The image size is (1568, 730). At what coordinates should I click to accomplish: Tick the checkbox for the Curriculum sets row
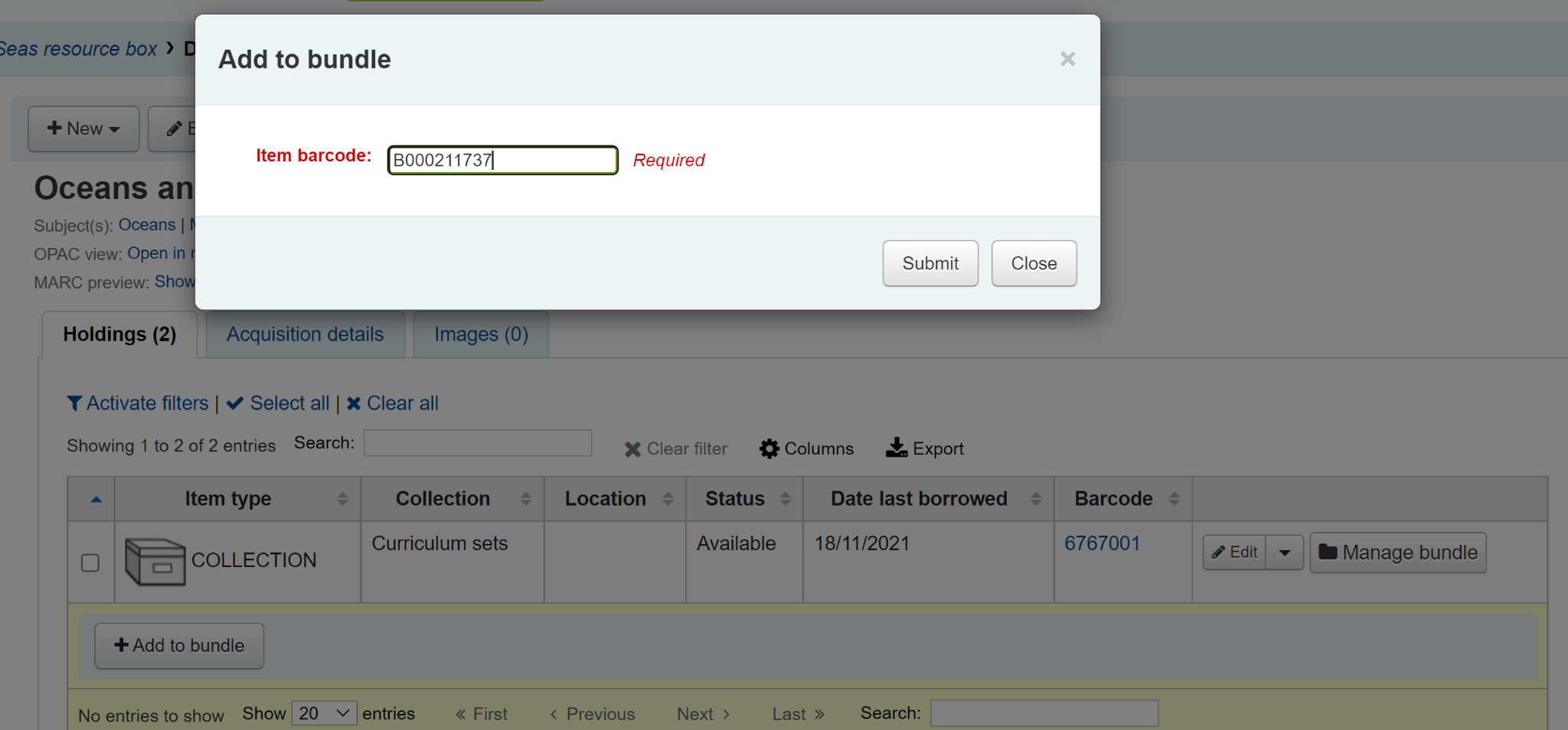tap(90, 562)
